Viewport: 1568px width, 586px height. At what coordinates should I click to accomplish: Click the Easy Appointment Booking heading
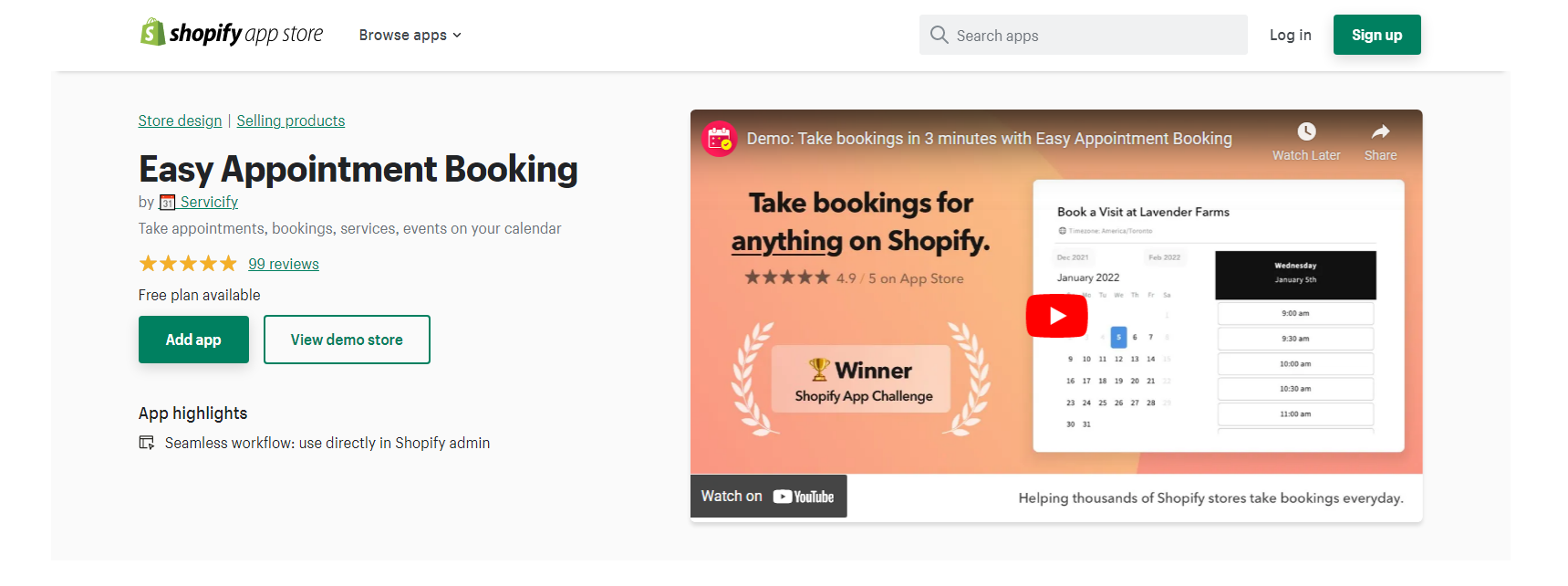coord(358,169)
